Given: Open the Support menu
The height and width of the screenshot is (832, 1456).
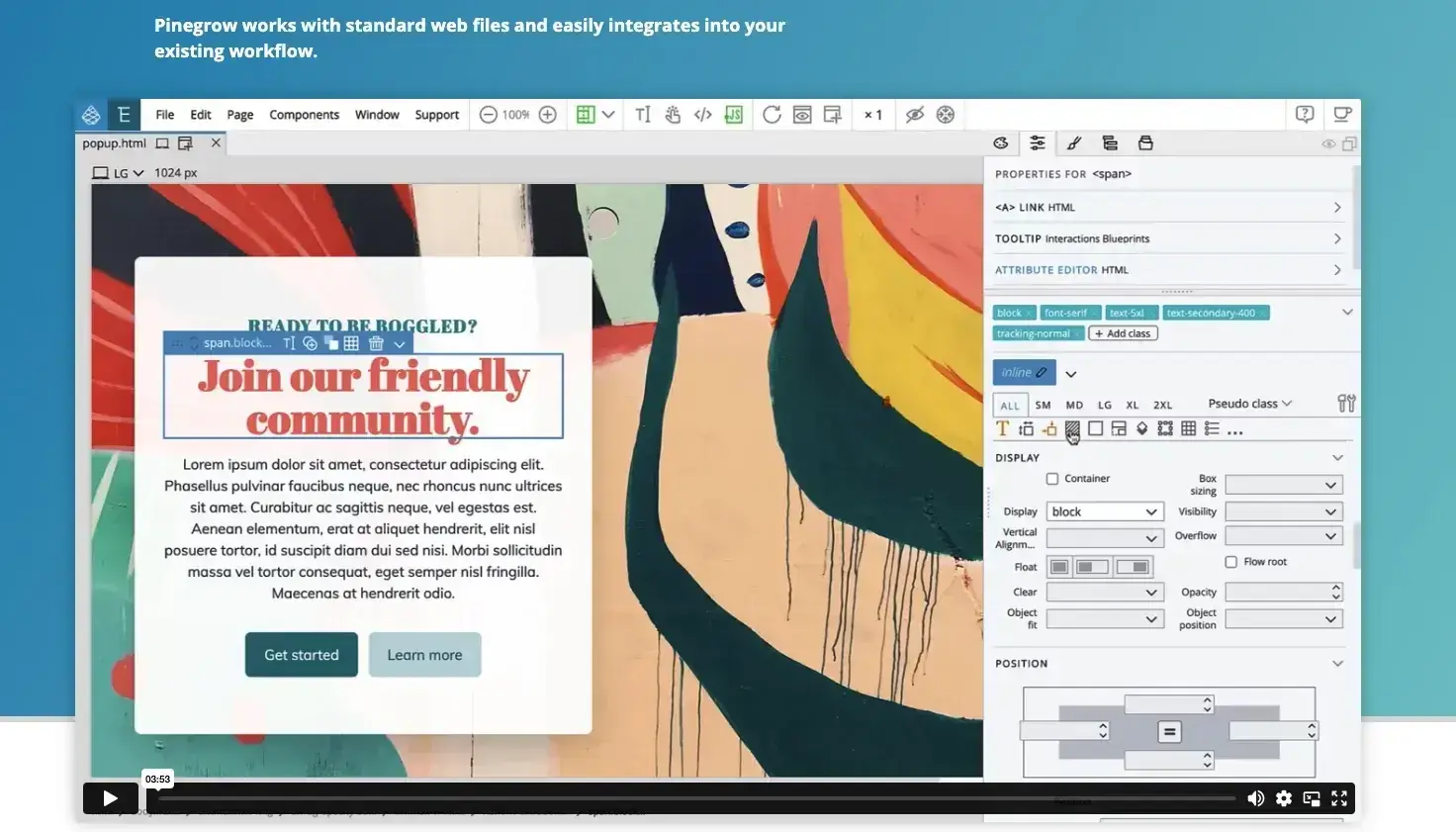Looking at the screenshot, I should (x=437, y=115).
